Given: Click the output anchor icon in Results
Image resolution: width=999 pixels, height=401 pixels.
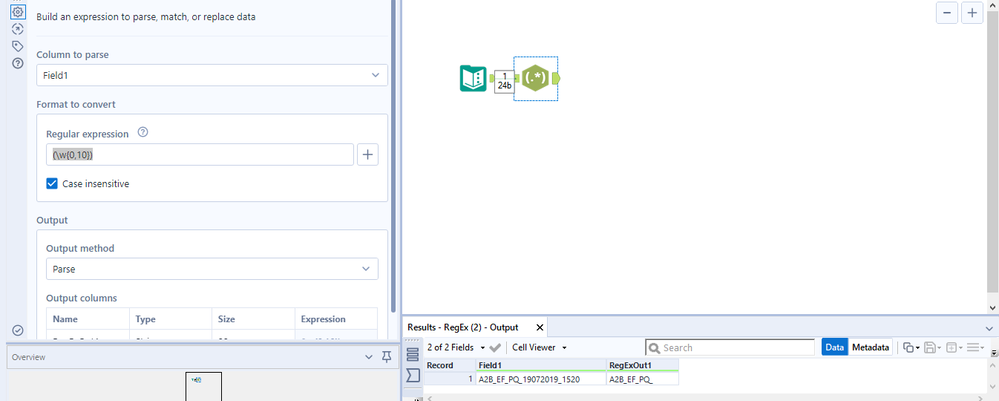Looking at the screenshot, I should point(413,375).
